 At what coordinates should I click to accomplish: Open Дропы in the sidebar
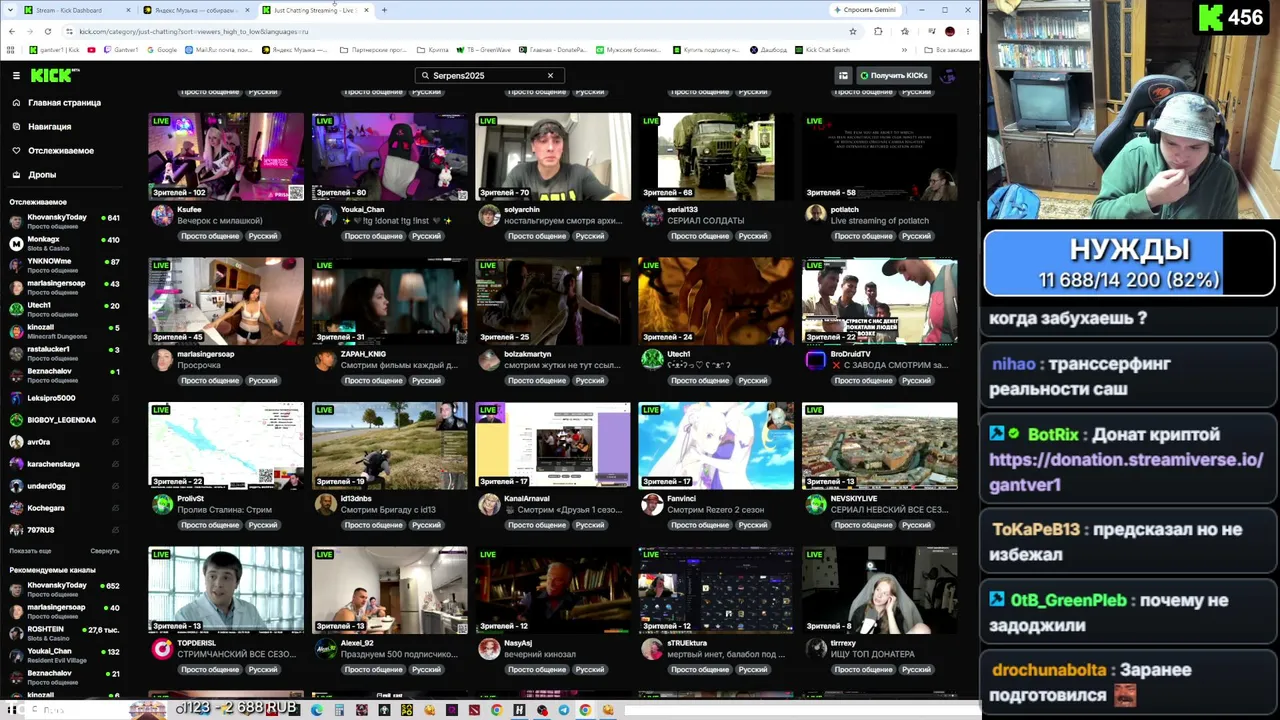tap(42, 174)
